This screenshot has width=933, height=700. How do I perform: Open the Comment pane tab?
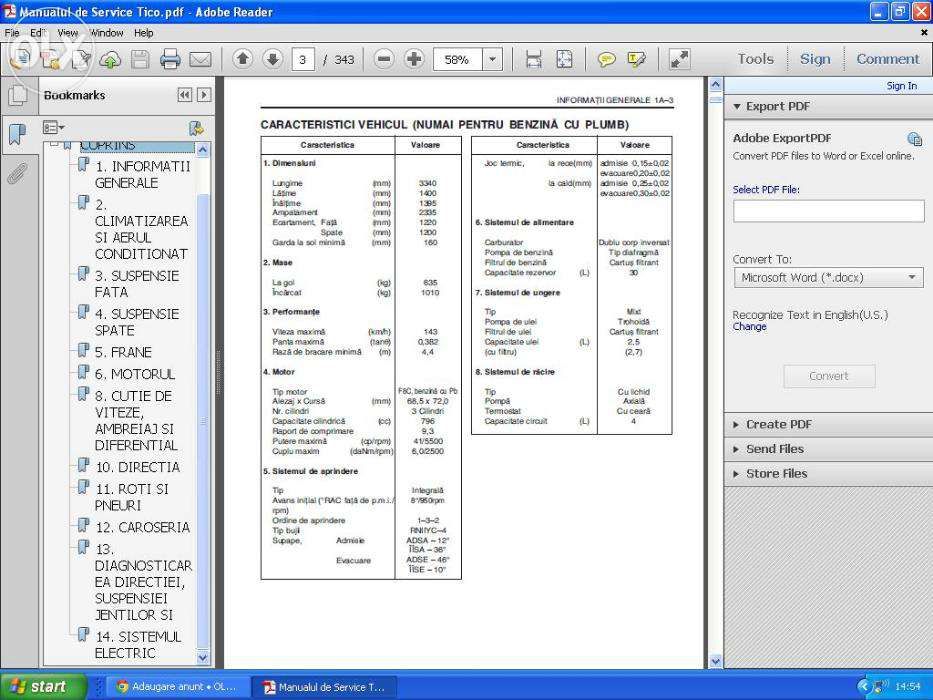coord(887,59)
